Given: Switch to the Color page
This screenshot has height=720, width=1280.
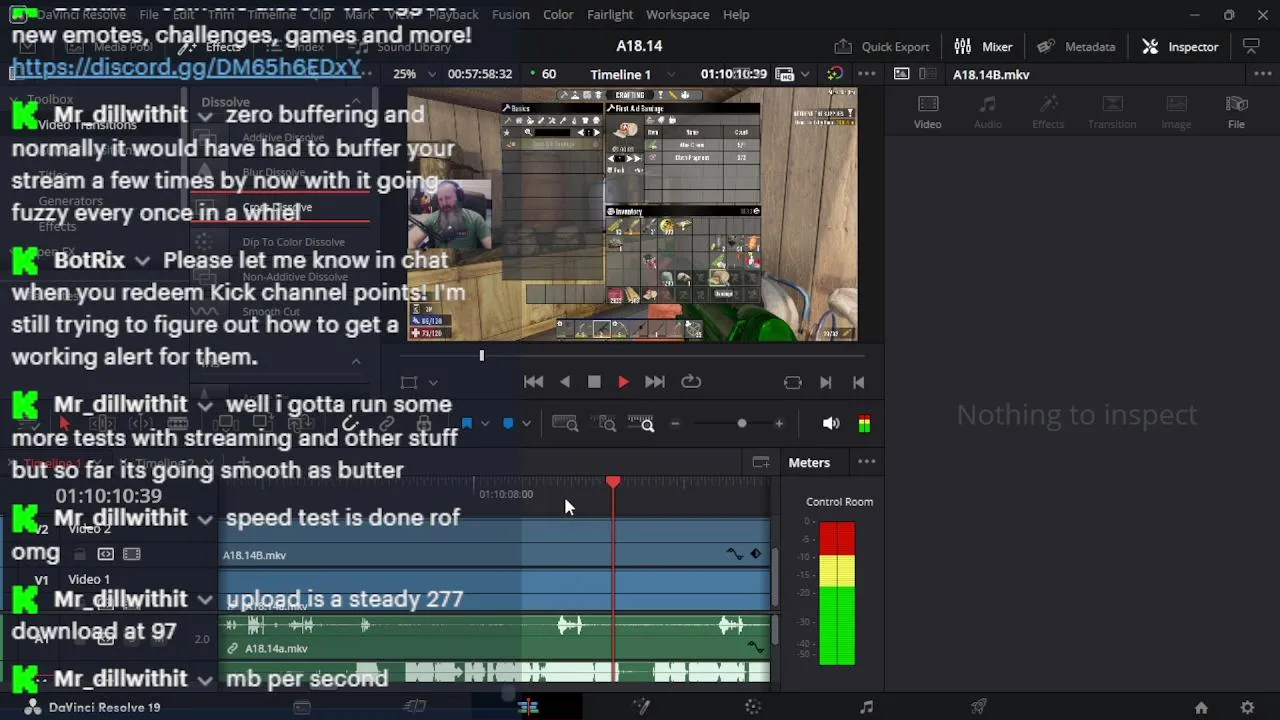Looking at the screenshot, I should point(754,707).
